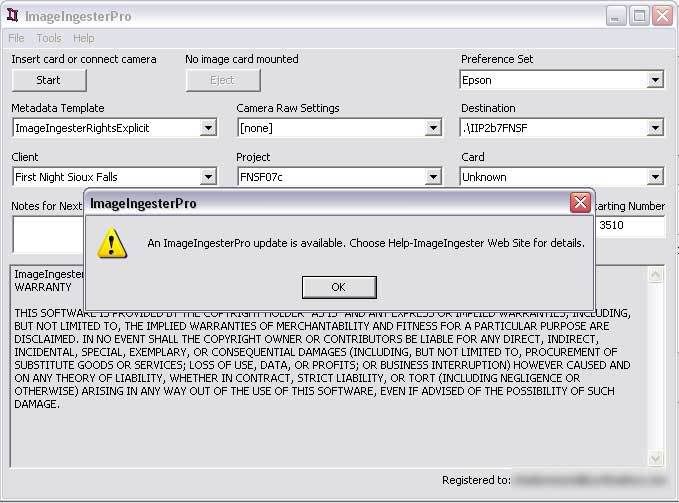Viewport: 679px width, 503px height.
Task: Close the ImageIngesterPro main window
Action: pyautogui.click(x=663, y=16)
